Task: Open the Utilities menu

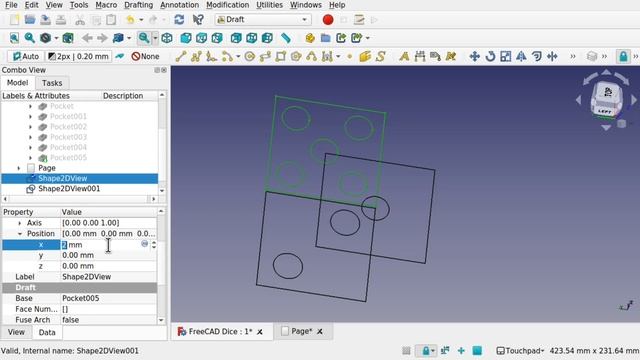Action: tap(269, 5)
